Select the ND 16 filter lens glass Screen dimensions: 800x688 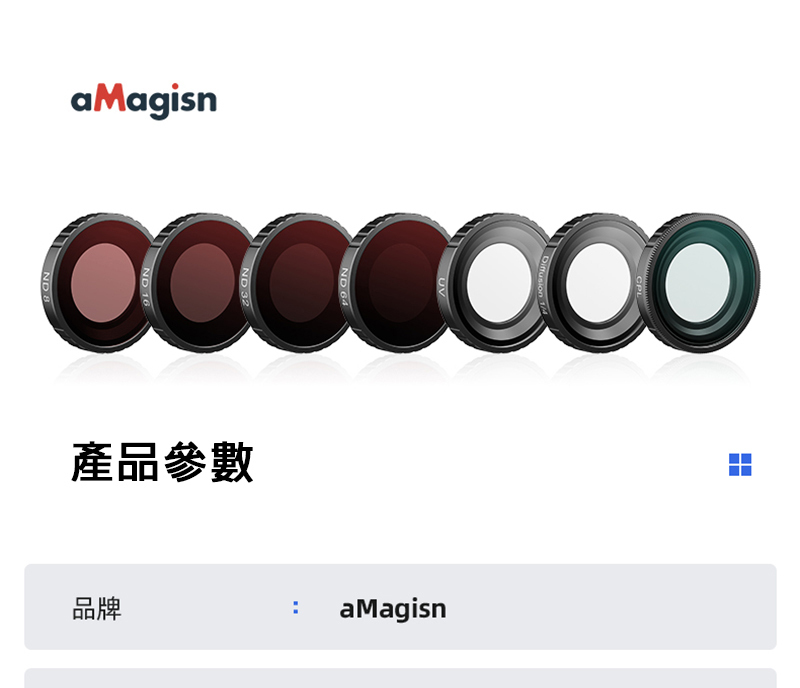coord(203,282)
